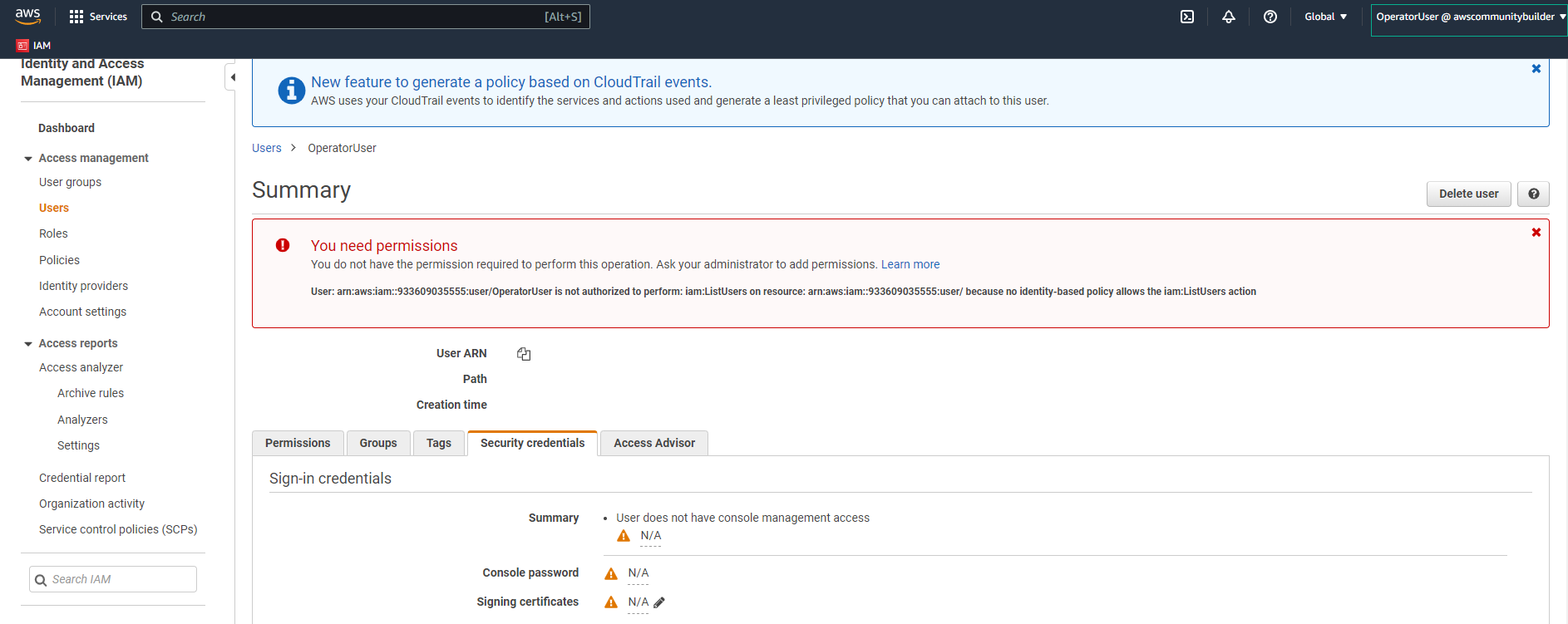Open Dashboard in the sidebar

point(67,128)
